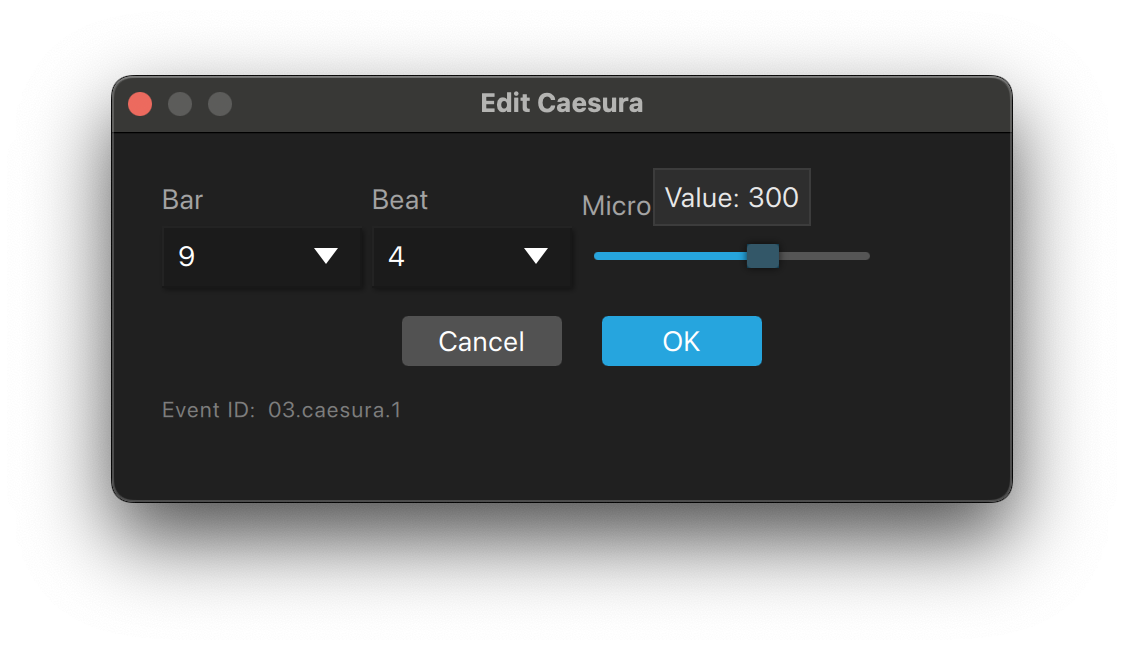Screen dimensions: 1124x650
Task: Click the Micro slider thumb handle
Action: click(763, 256)
